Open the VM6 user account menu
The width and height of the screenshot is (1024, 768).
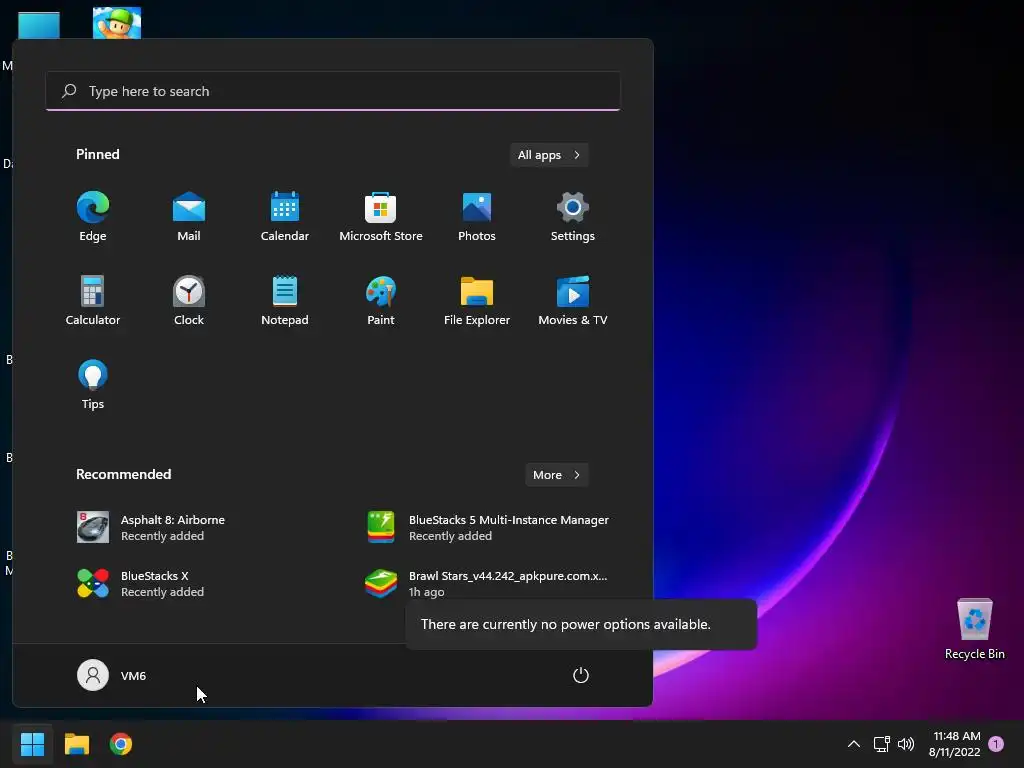coord(112,675)
